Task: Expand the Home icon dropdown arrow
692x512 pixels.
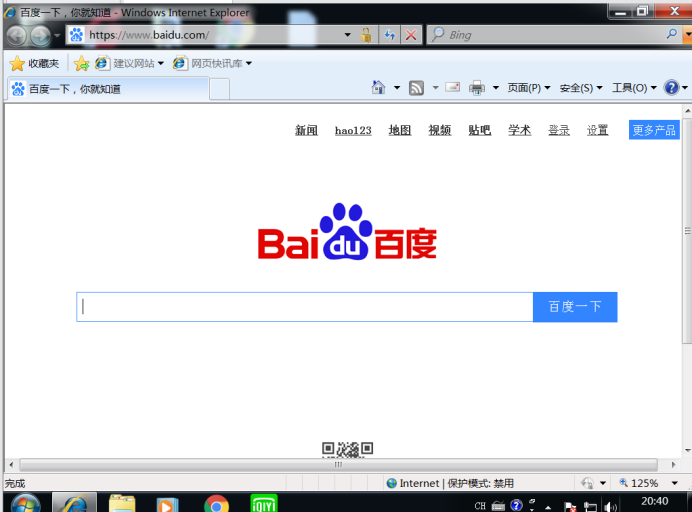Action: (397, 87)
